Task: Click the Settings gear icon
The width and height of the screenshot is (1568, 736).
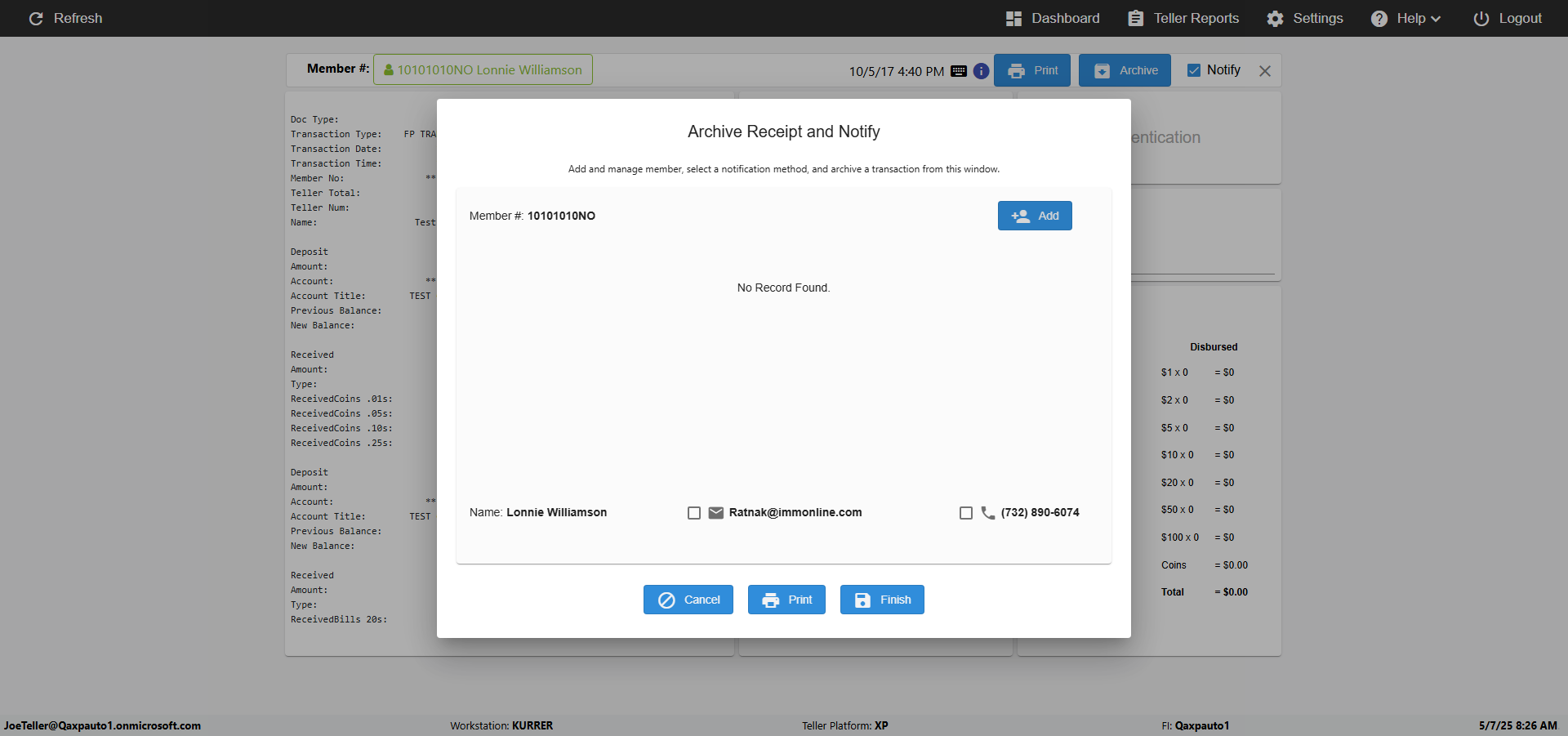Action: tap(1275, 18)
